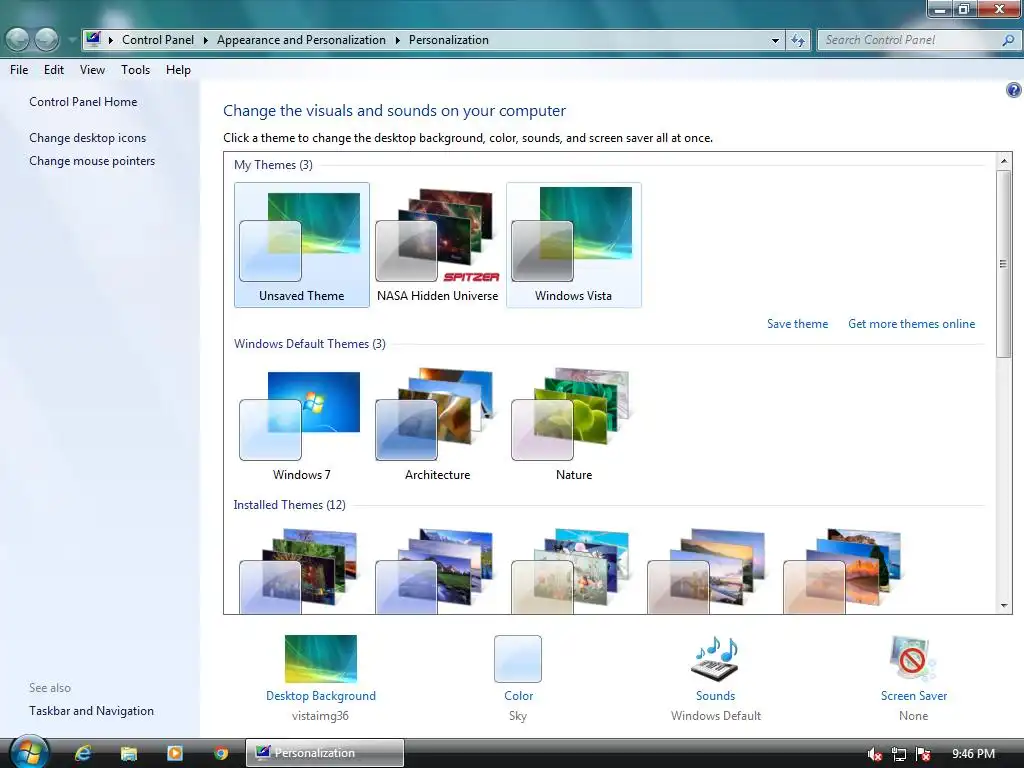Viewport: 1024px width, 768px height.
Task: Open the File menu
Action: point(19,70)
